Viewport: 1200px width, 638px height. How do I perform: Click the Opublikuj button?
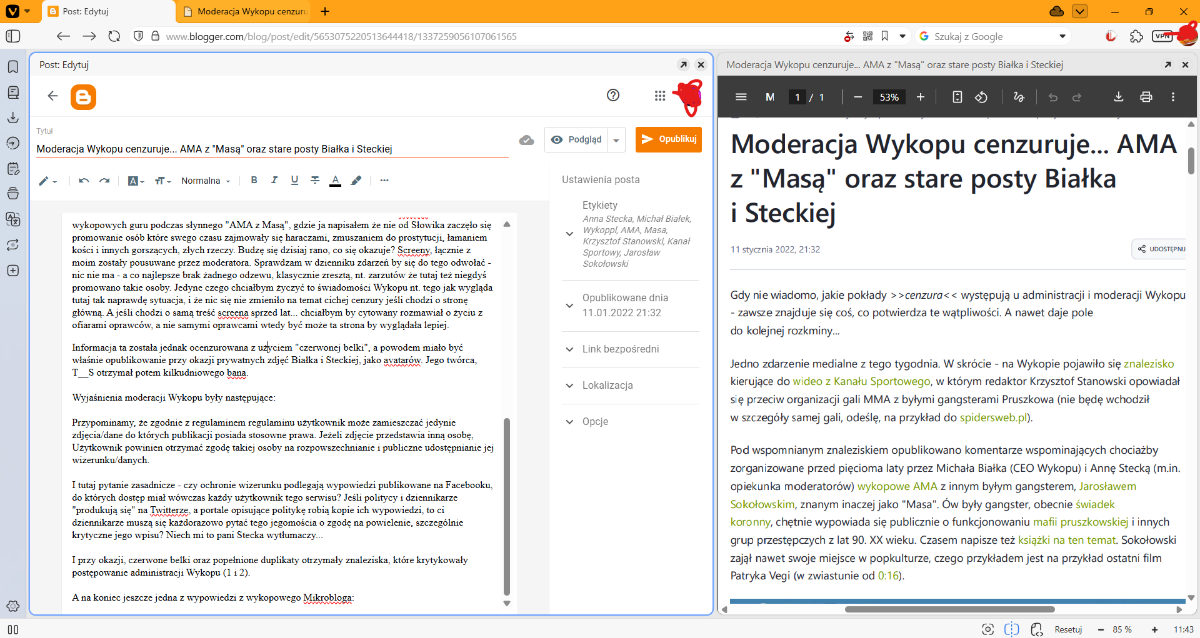coord(668,139)
